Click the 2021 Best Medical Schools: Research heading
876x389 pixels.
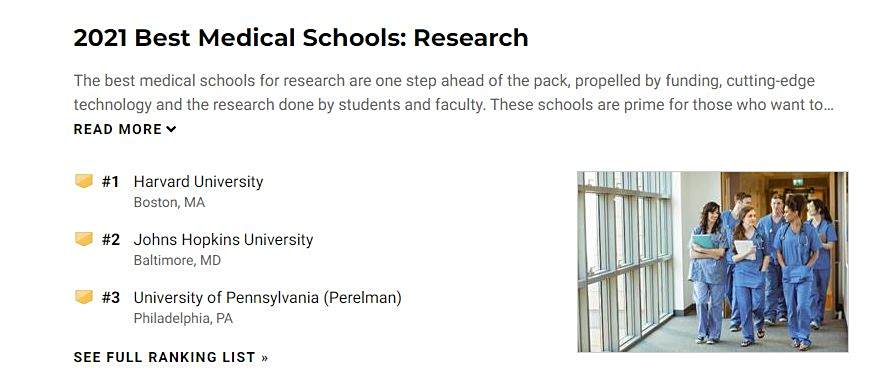point(301,38)
